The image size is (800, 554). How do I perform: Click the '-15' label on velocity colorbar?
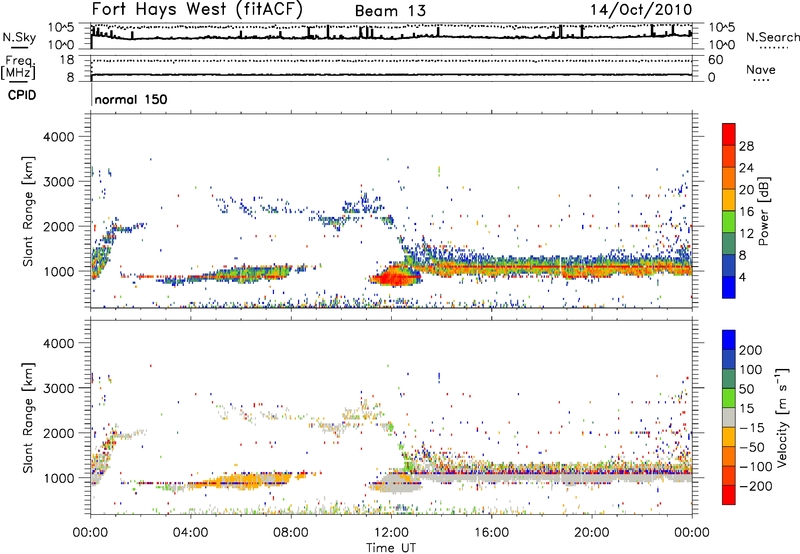752,428
